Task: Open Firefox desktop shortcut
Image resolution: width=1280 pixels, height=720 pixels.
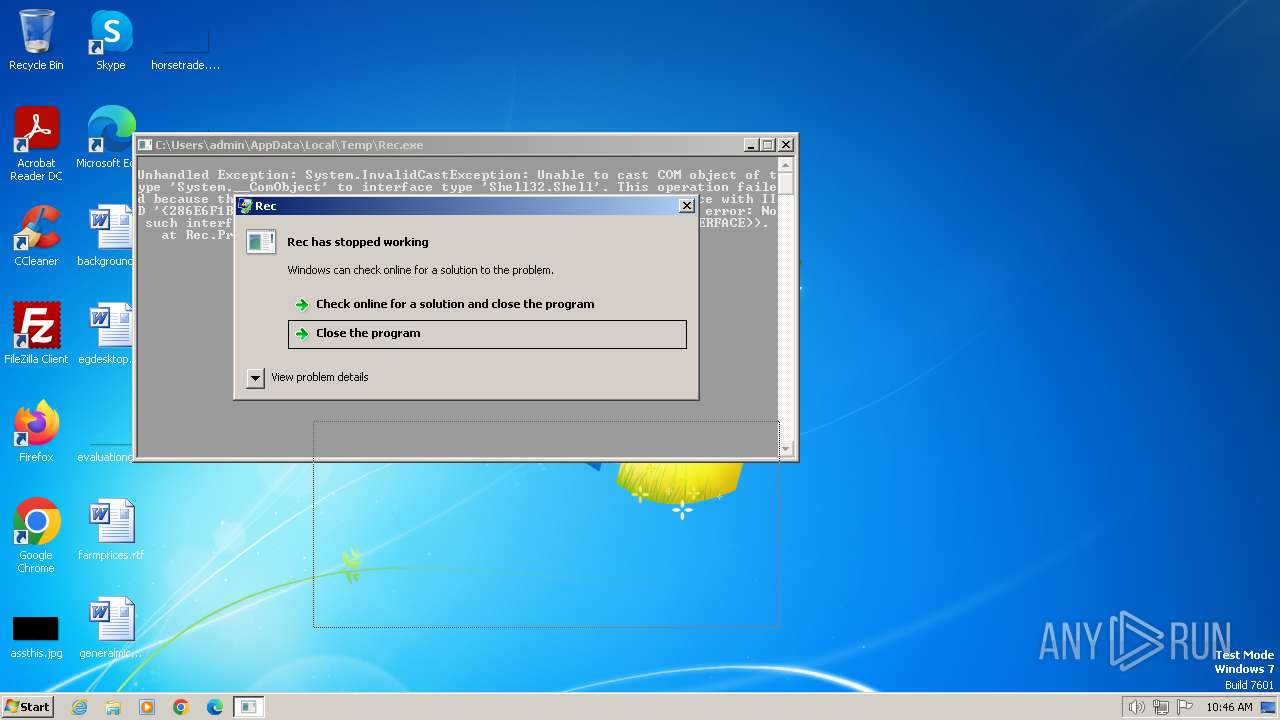Action: point(36,432)
